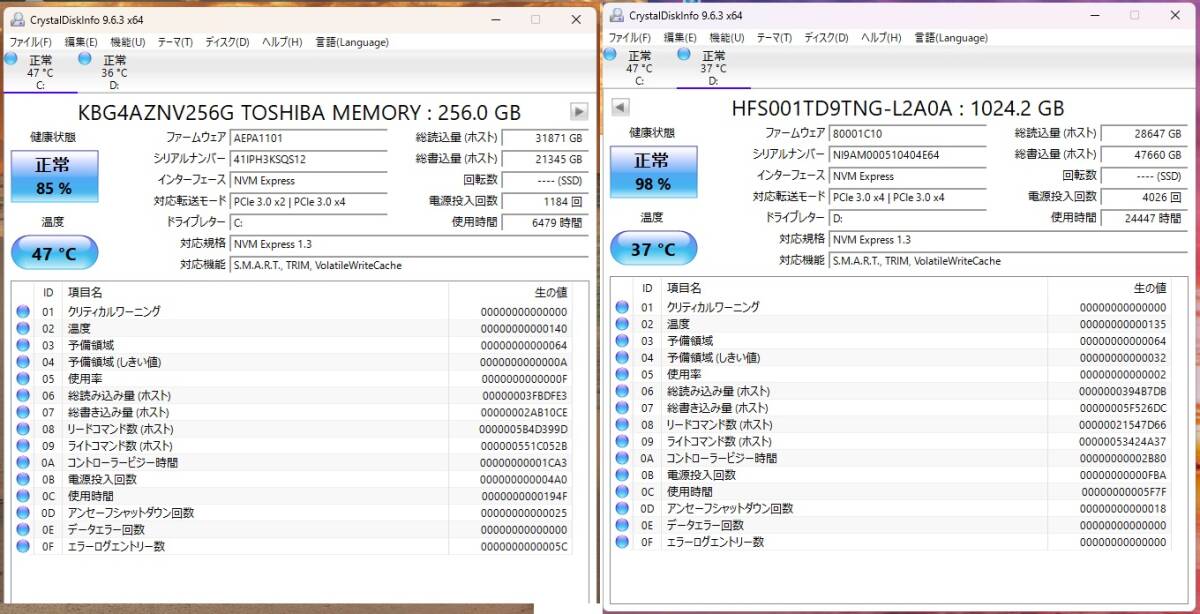Click orb for エラーログエントリー数 in TOSHIBA window
This screenshot has height=614, width=1200.
click(23, 547)
